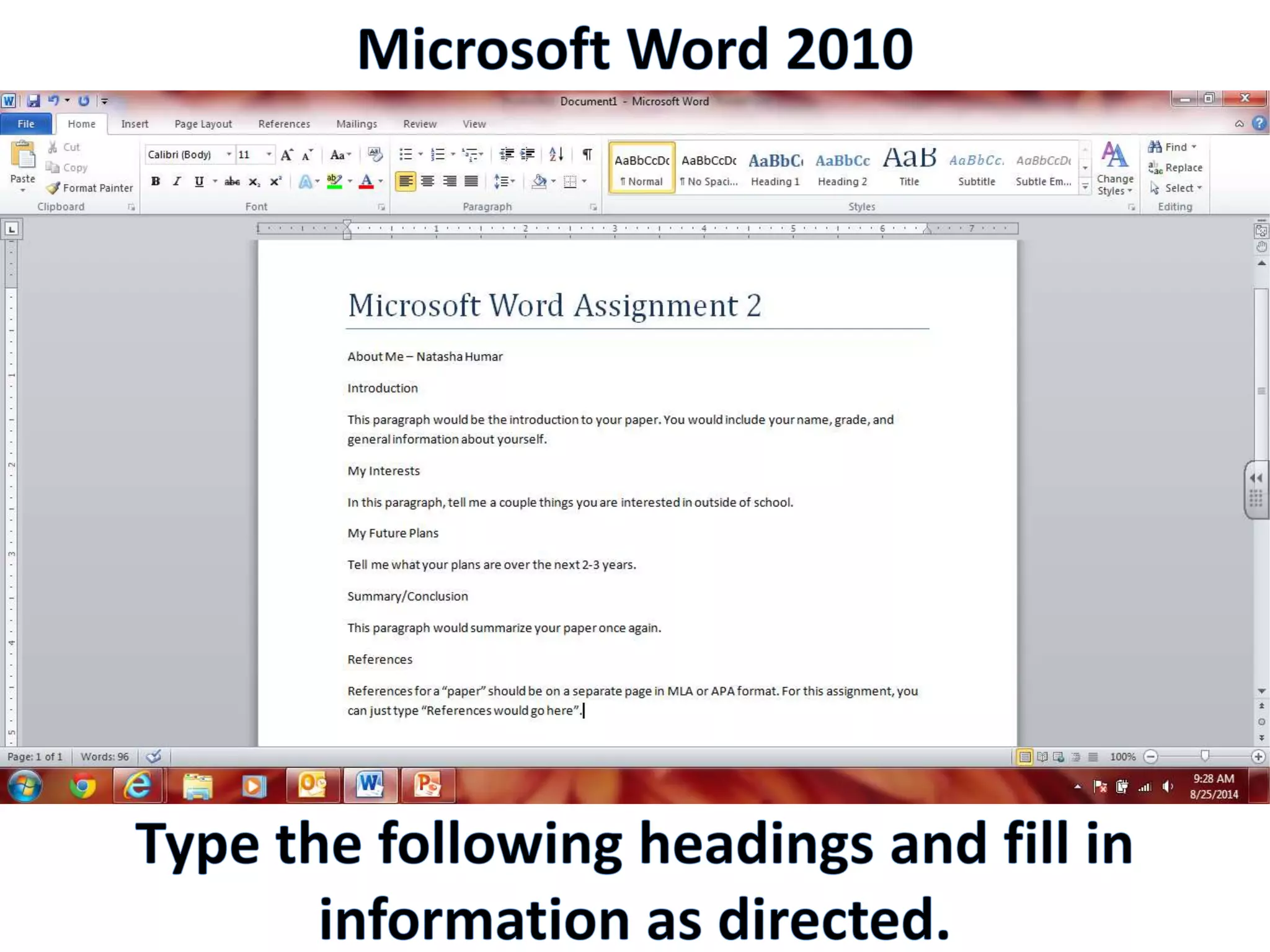Click the vertical scrollbar down arrow

(x=1261, y=691)
